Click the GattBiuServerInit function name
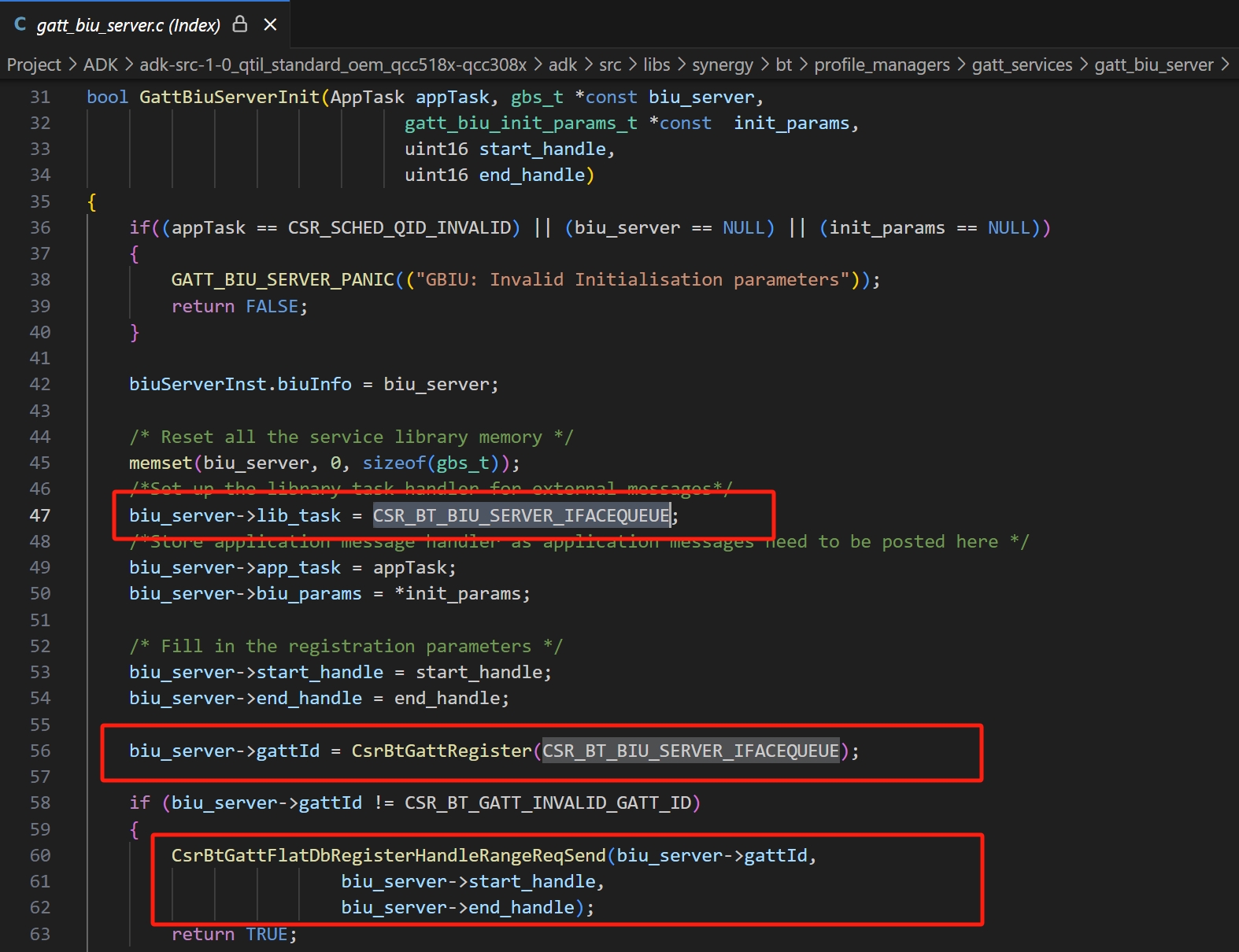This screenshot has height=952, width=1239. 229,97
